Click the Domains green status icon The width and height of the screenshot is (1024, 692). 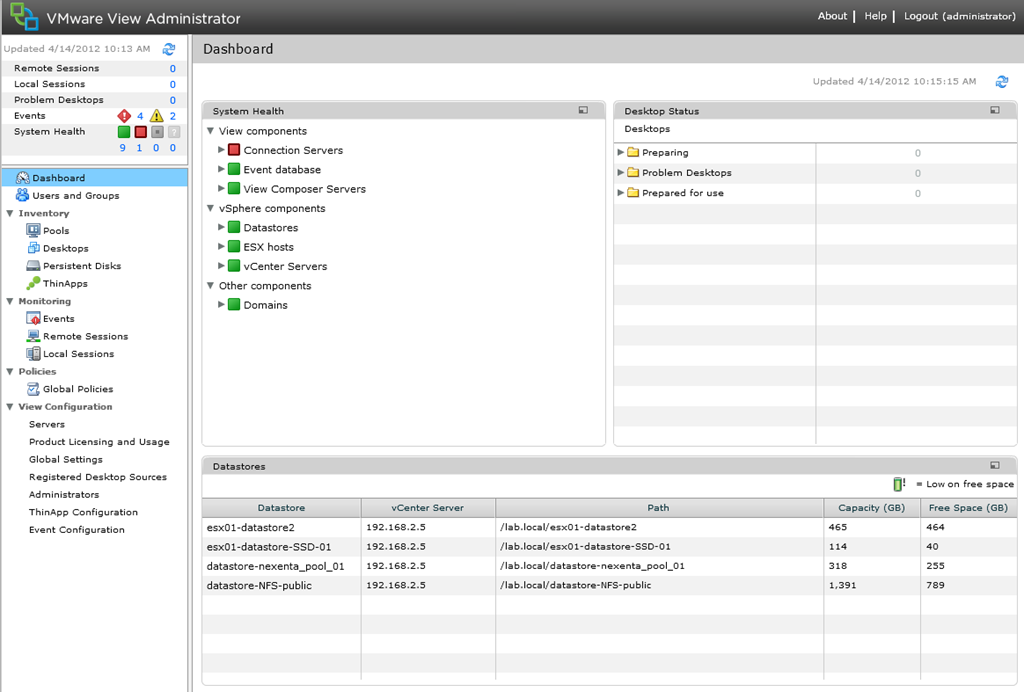tap(234, 305)
